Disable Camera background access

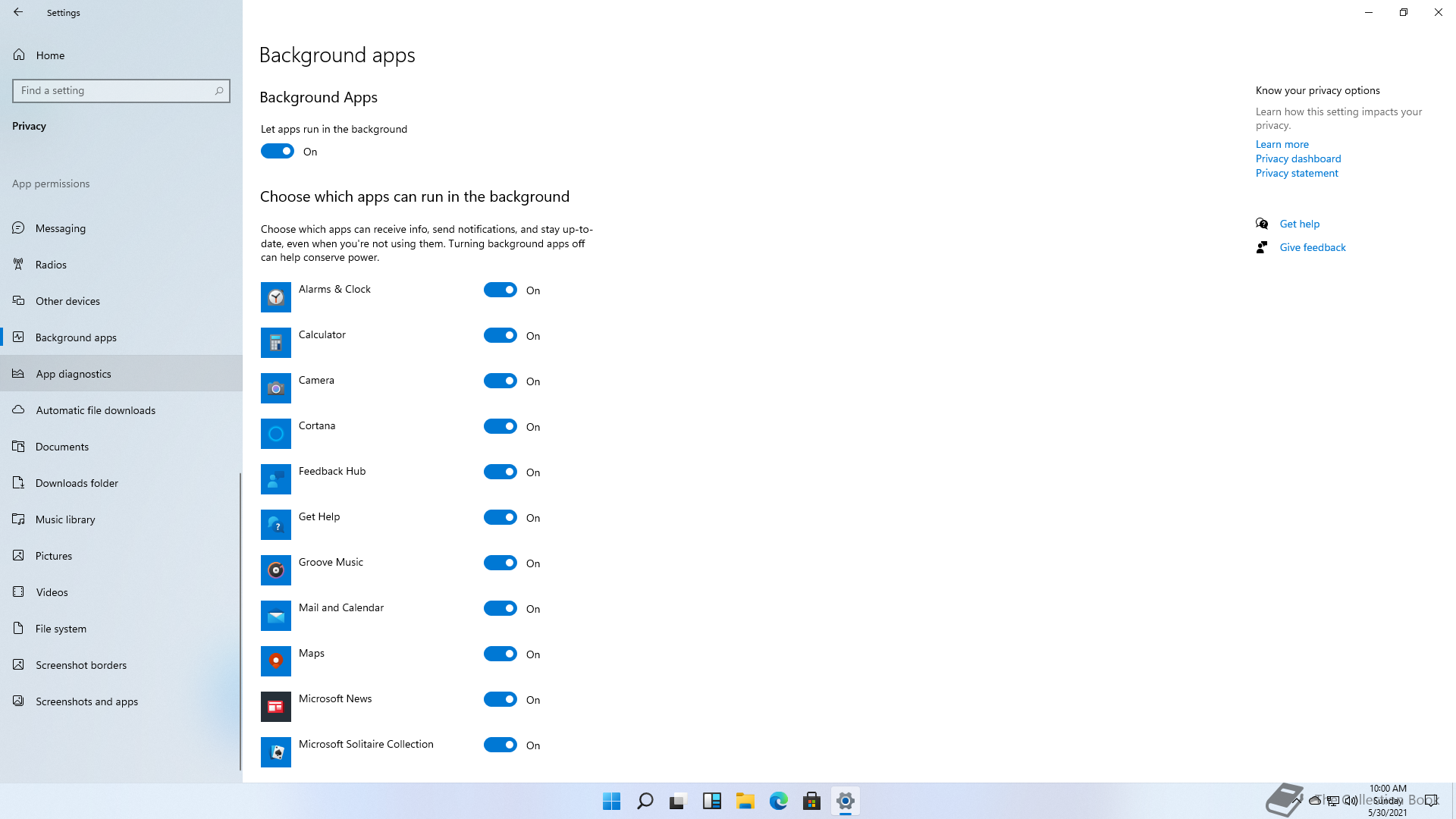(500, 381)
